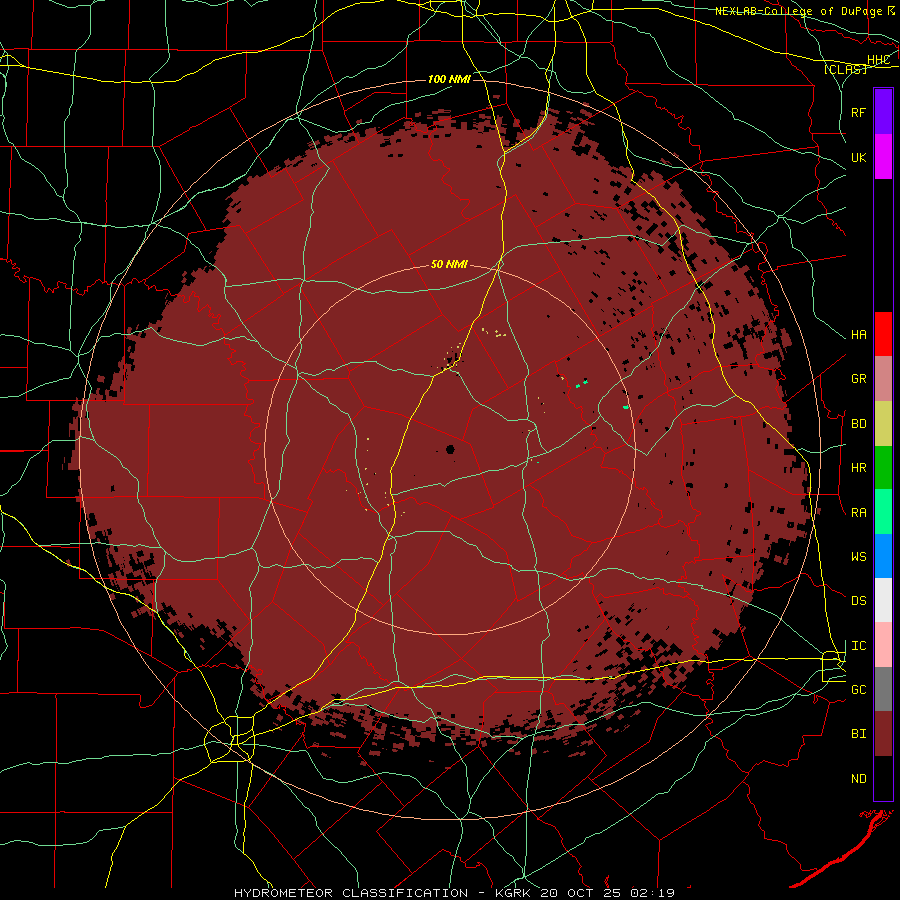The height and width of the screenshot is (900, 900).
Task: Select the BD yellow legend swatch
Action: point(883,424)
